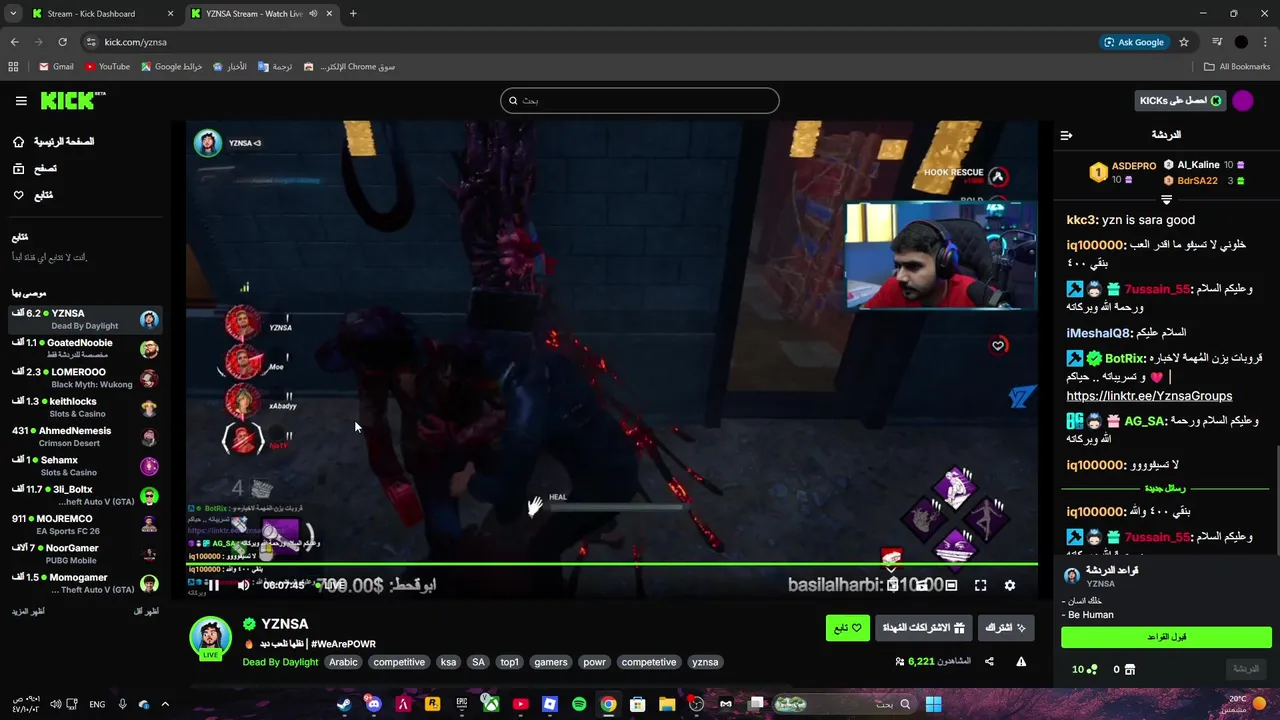The width and height of the screenshot is (1280, 720).
Task: Select the yznsa tag
Action: pyautogui.click(x=705, y=662)
